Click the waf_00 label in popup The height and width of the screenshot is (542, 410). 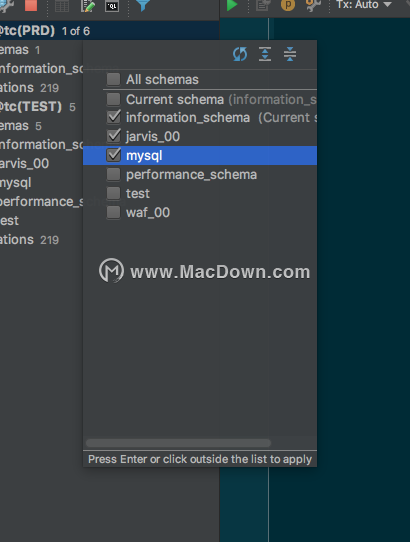click(x=148, y=213)
